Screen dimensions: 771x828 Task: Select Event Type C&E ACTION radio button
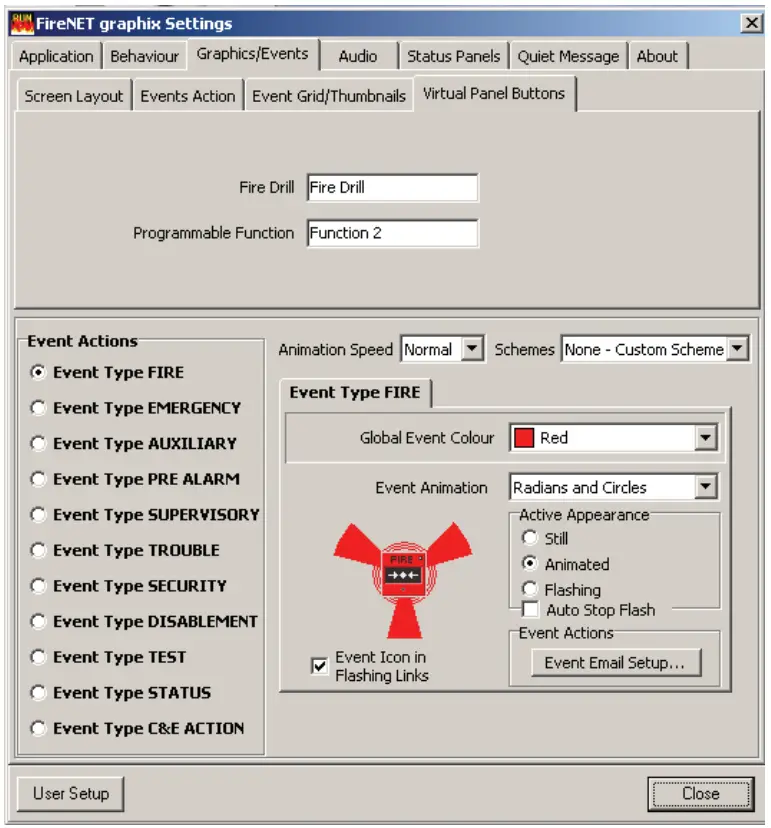click(x=38, y=728)
